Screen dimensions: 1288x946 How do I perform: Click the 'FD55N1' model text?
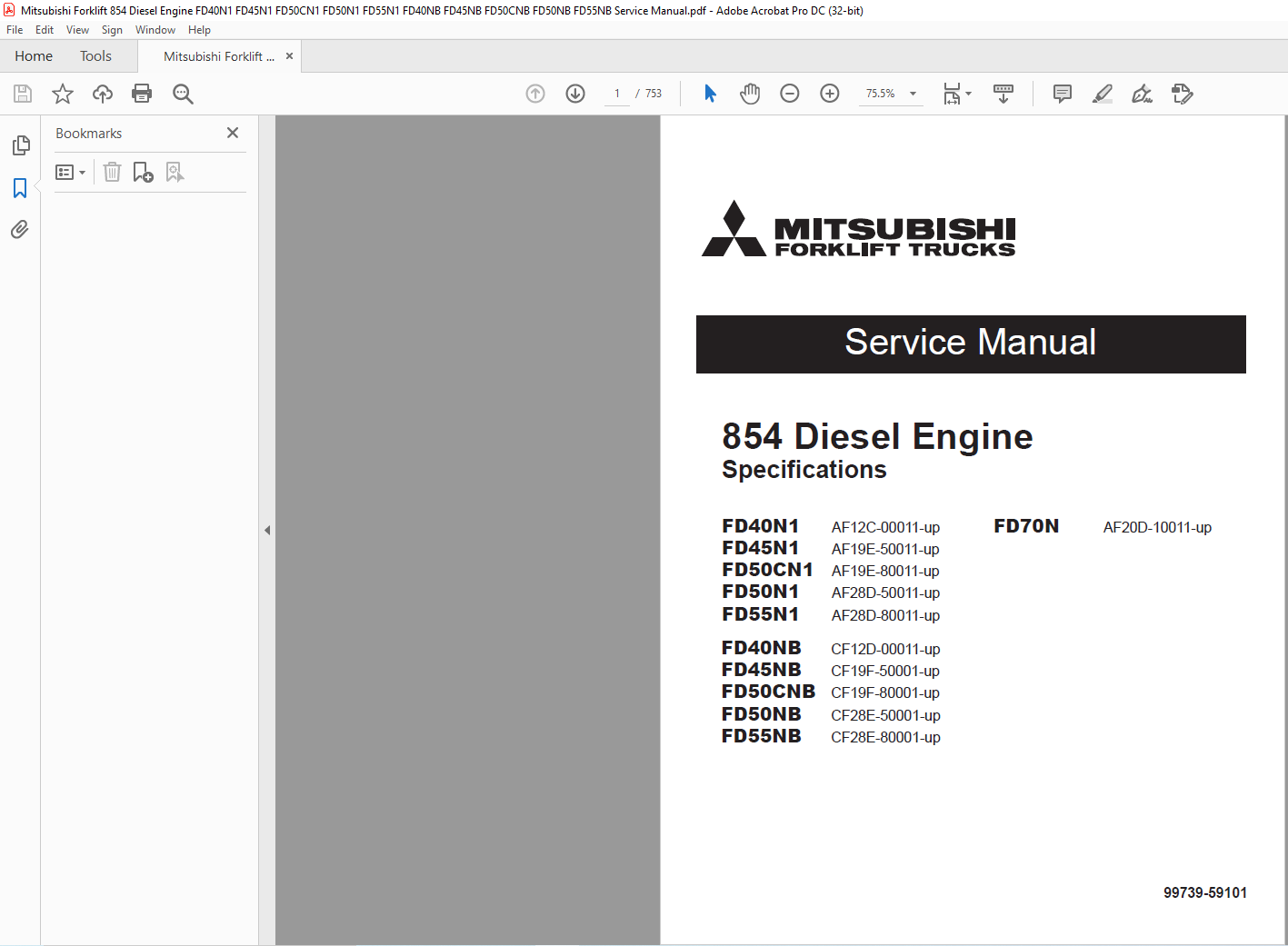pyautogui.click(x=761, y=614)
